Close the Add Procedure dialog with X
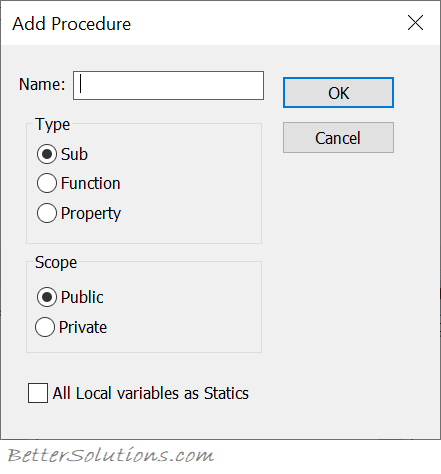Viewport: 441px width, 474px height. [415, 23]
